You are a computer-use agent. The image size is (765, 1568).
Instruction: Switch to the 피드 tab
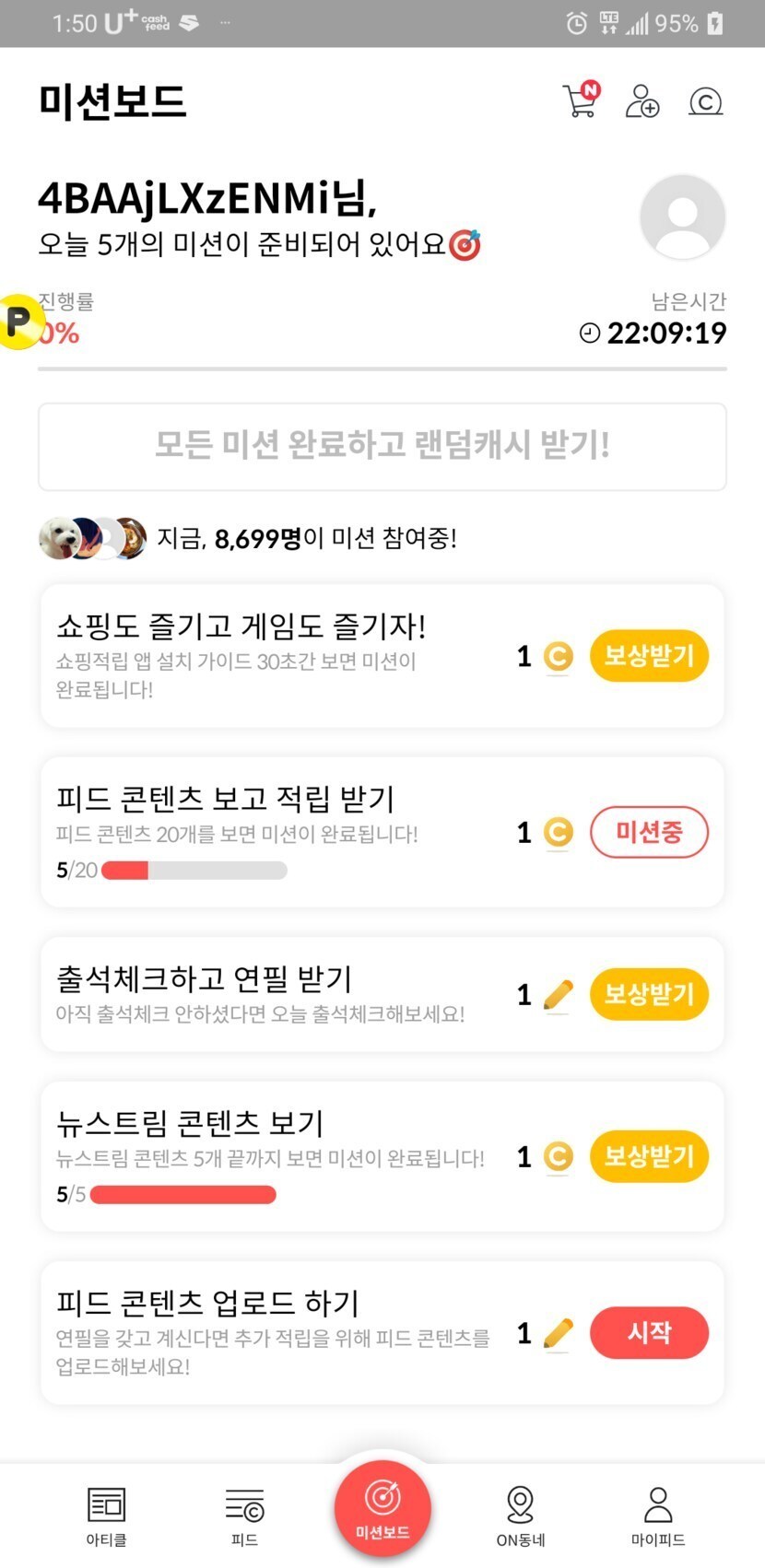coord(244,1515)
